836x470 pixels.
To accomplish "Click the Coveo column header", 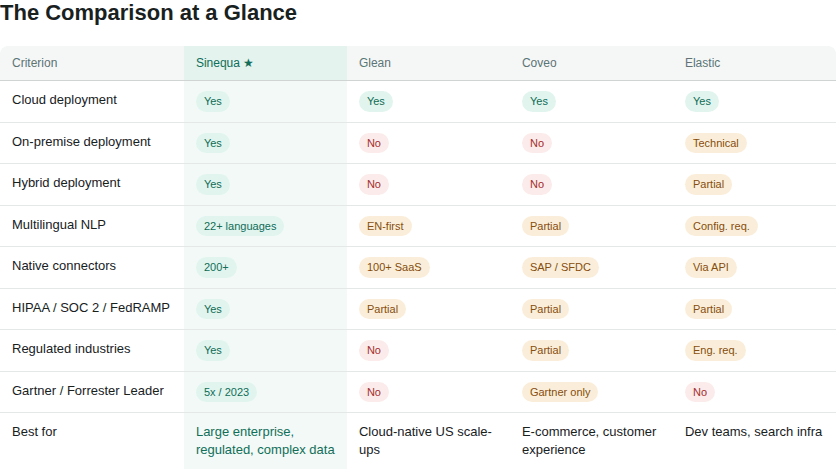I will pos(539,63).
